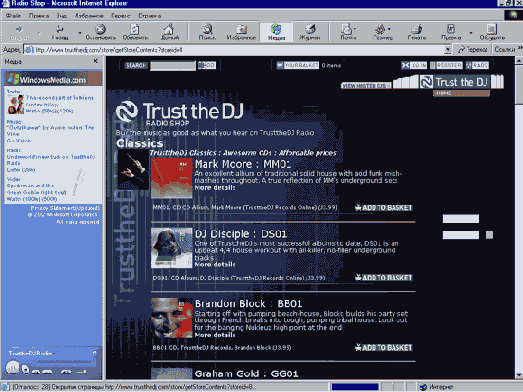Viewport: 523px width, 392px height.
Task: Add Brandon Block BB01 to basket
Action: (x=384, y=348)
